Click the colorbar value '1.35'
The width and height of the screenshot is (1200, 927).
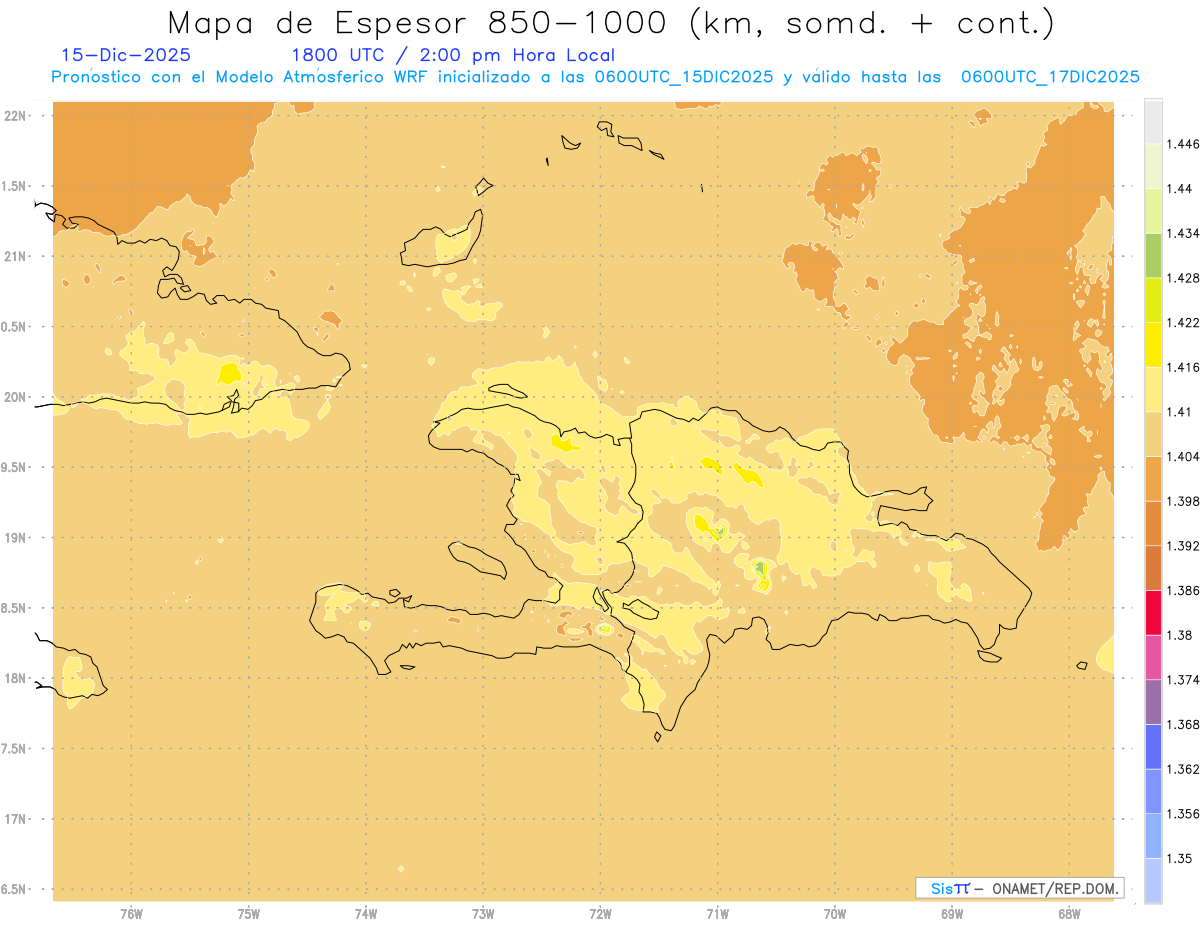point(1180,858)
